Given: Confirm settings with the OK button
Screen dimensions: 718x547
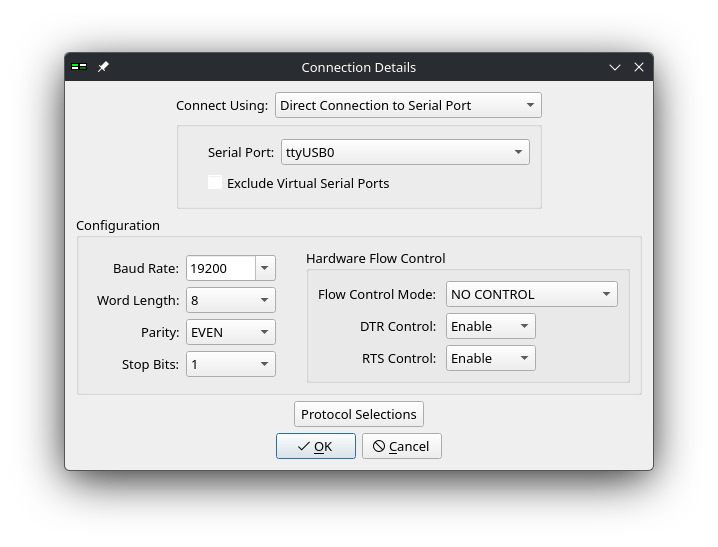Looking at the screenshot, I should [315, 446].
